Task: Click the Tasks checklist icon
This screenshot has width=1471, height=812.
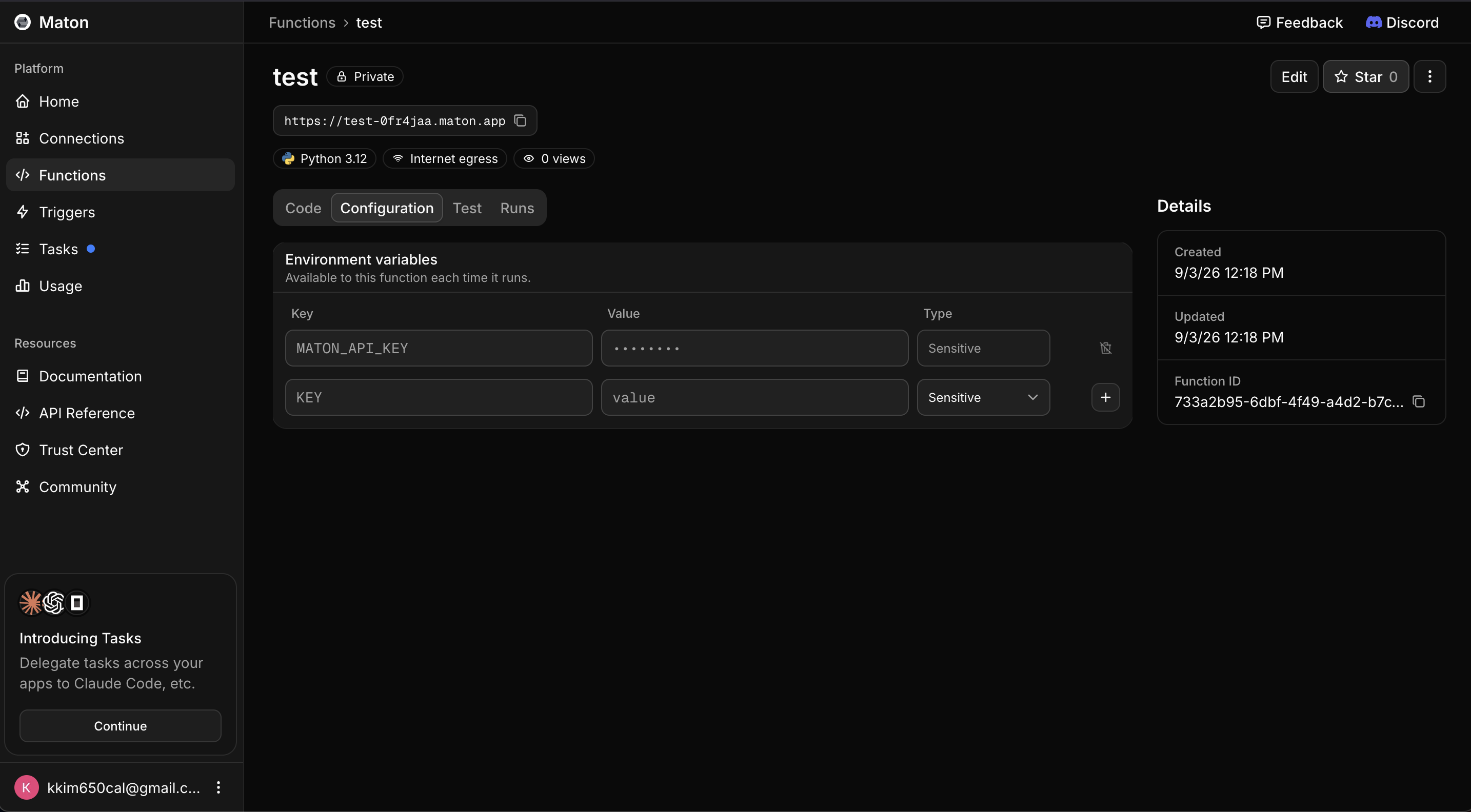Action: coord(22,249)
